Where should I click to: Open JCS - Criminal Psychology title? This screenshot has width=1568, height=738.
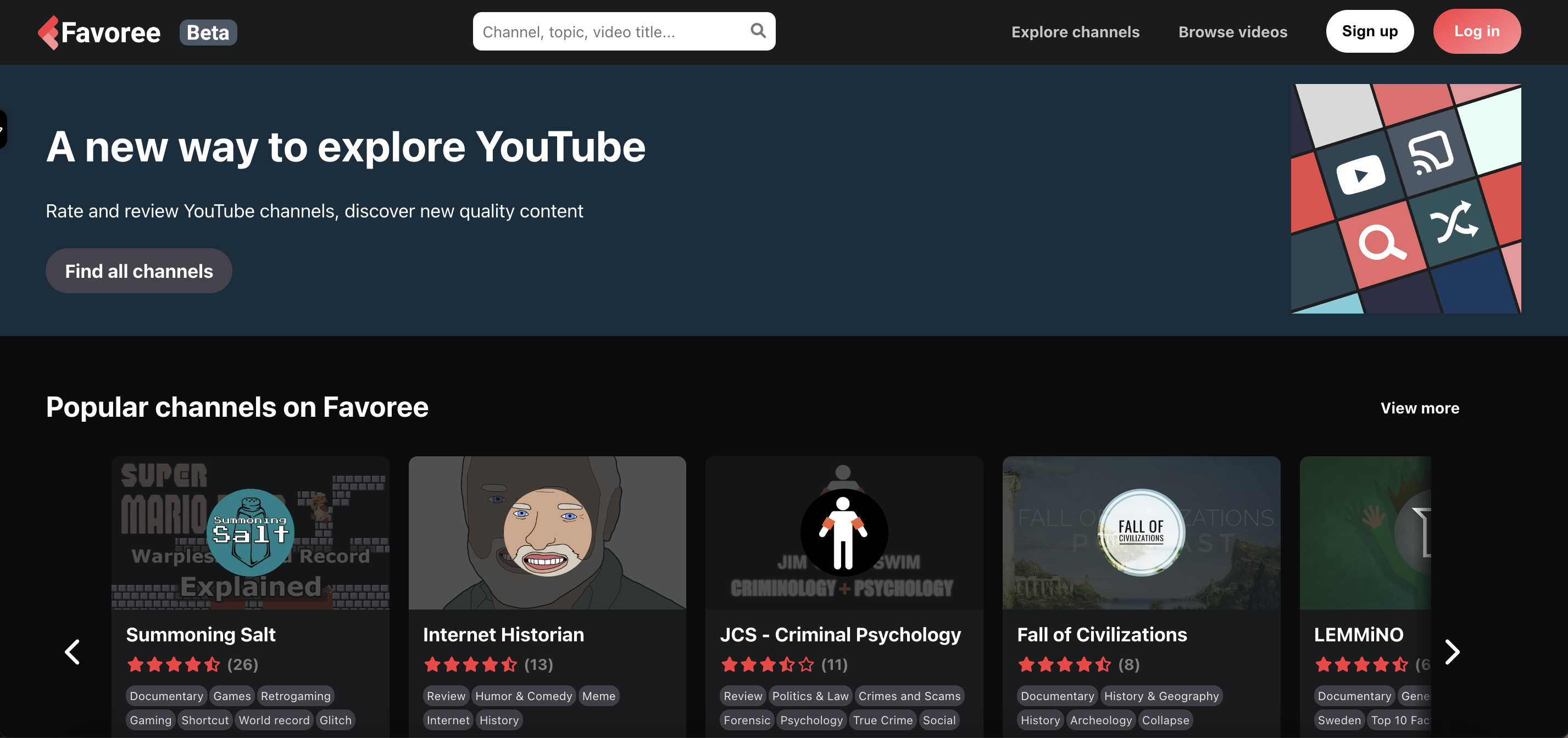coord(840,635)
